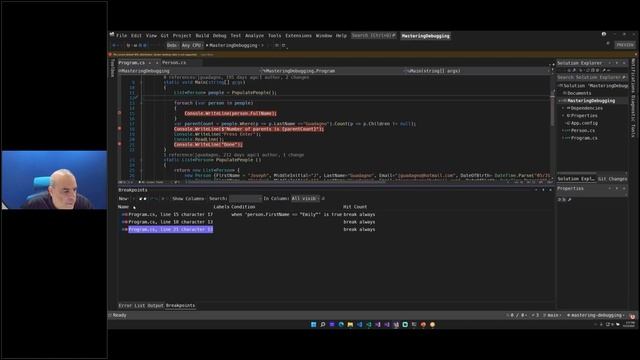Select the 'Program.cs, line 18 character 13' breakpoint row

(x=171, y=222)
